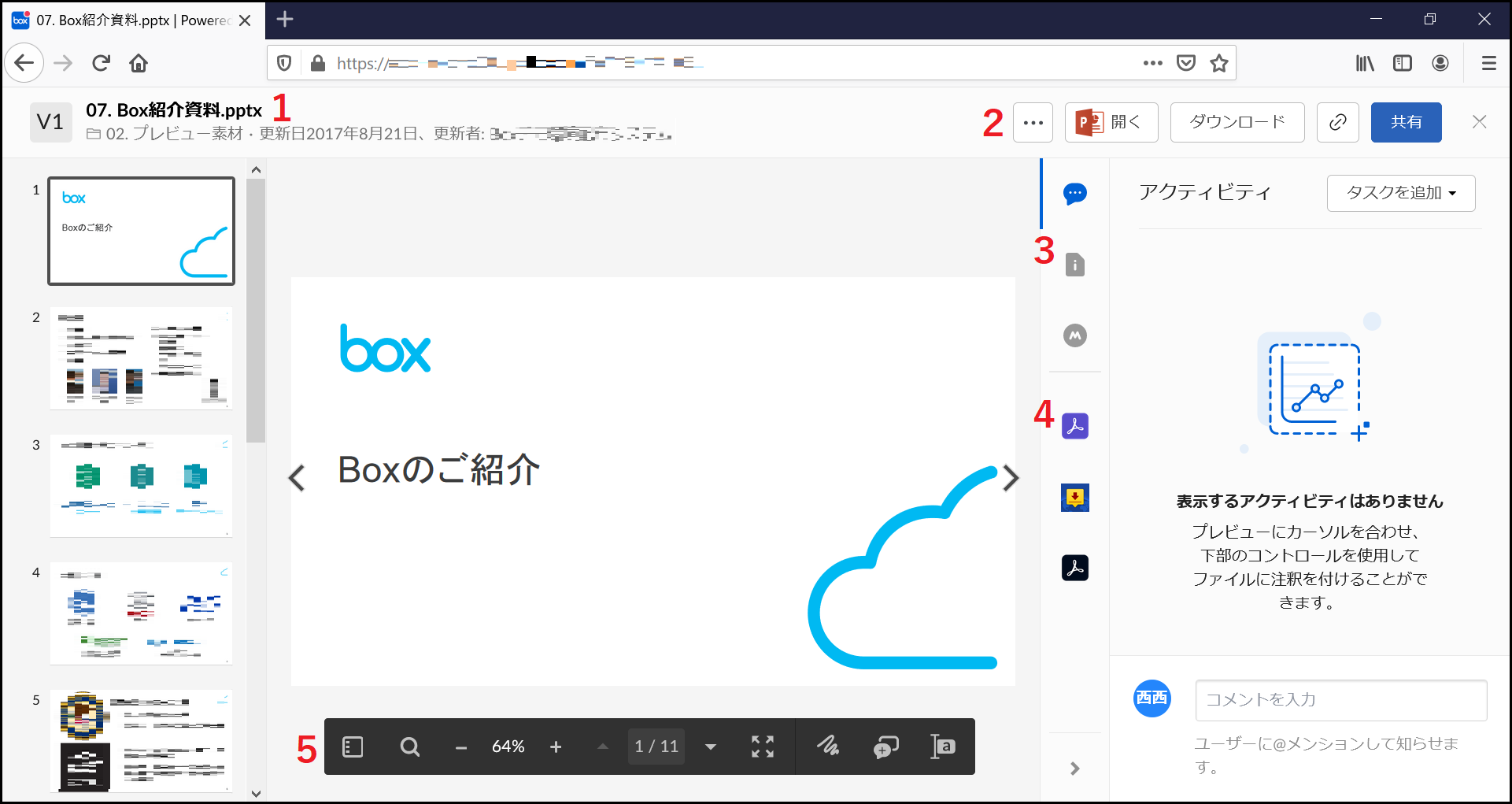
Task: Go to browser home page
Action: coord(139,63)
